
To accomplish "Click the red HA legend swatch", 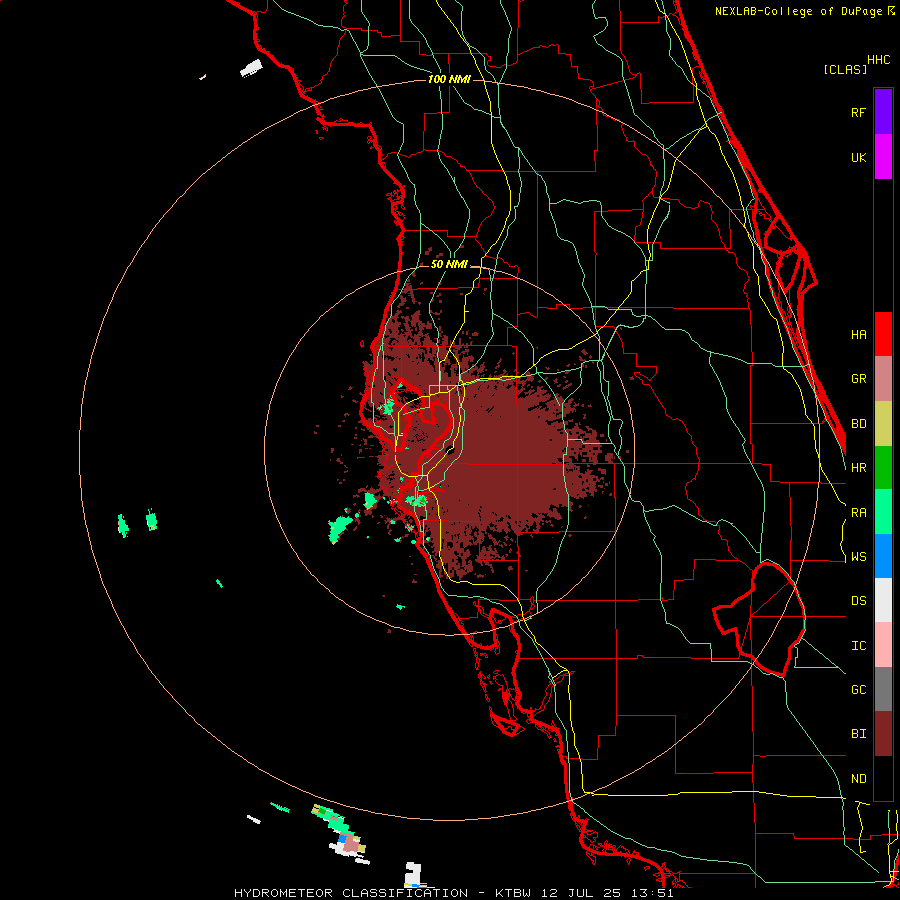I will 883,334.
